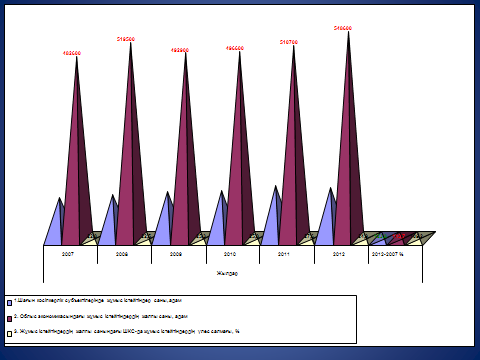Click the 2008 category axis label
The height and width of the screenshot is (360, 480).
point(122,254)
